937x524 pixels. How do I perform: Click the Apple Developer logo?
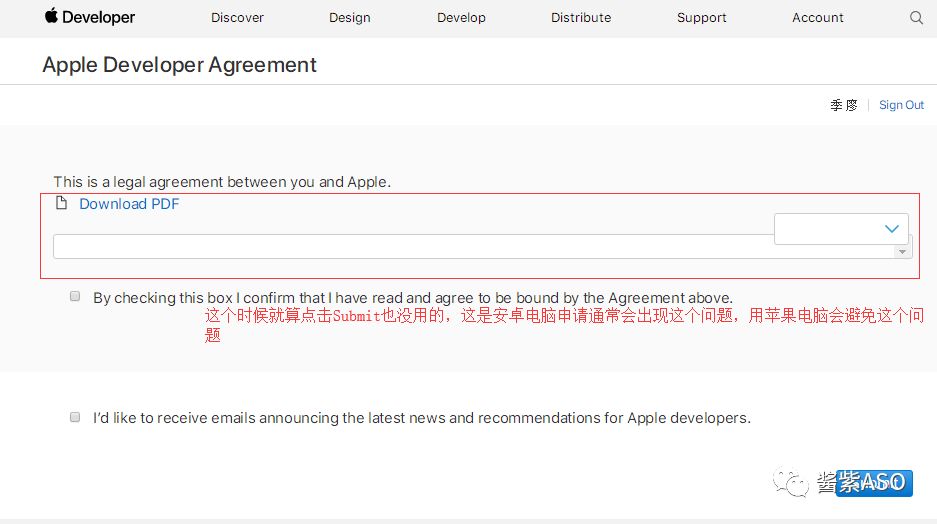[90, 17]
